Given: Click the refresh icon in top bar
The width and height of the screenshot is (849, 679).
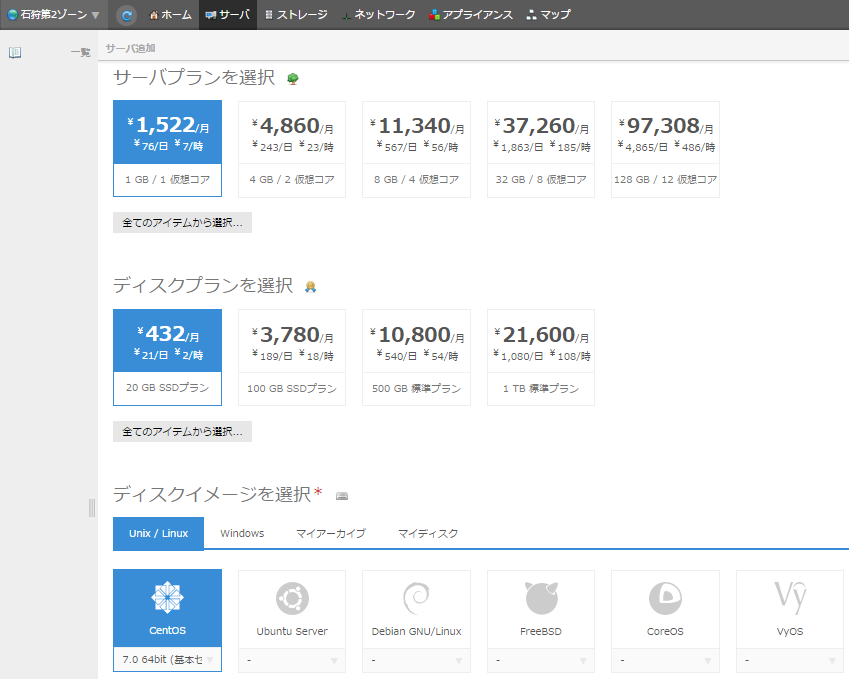Looking at the screenshot, I should tap(126, 15).
